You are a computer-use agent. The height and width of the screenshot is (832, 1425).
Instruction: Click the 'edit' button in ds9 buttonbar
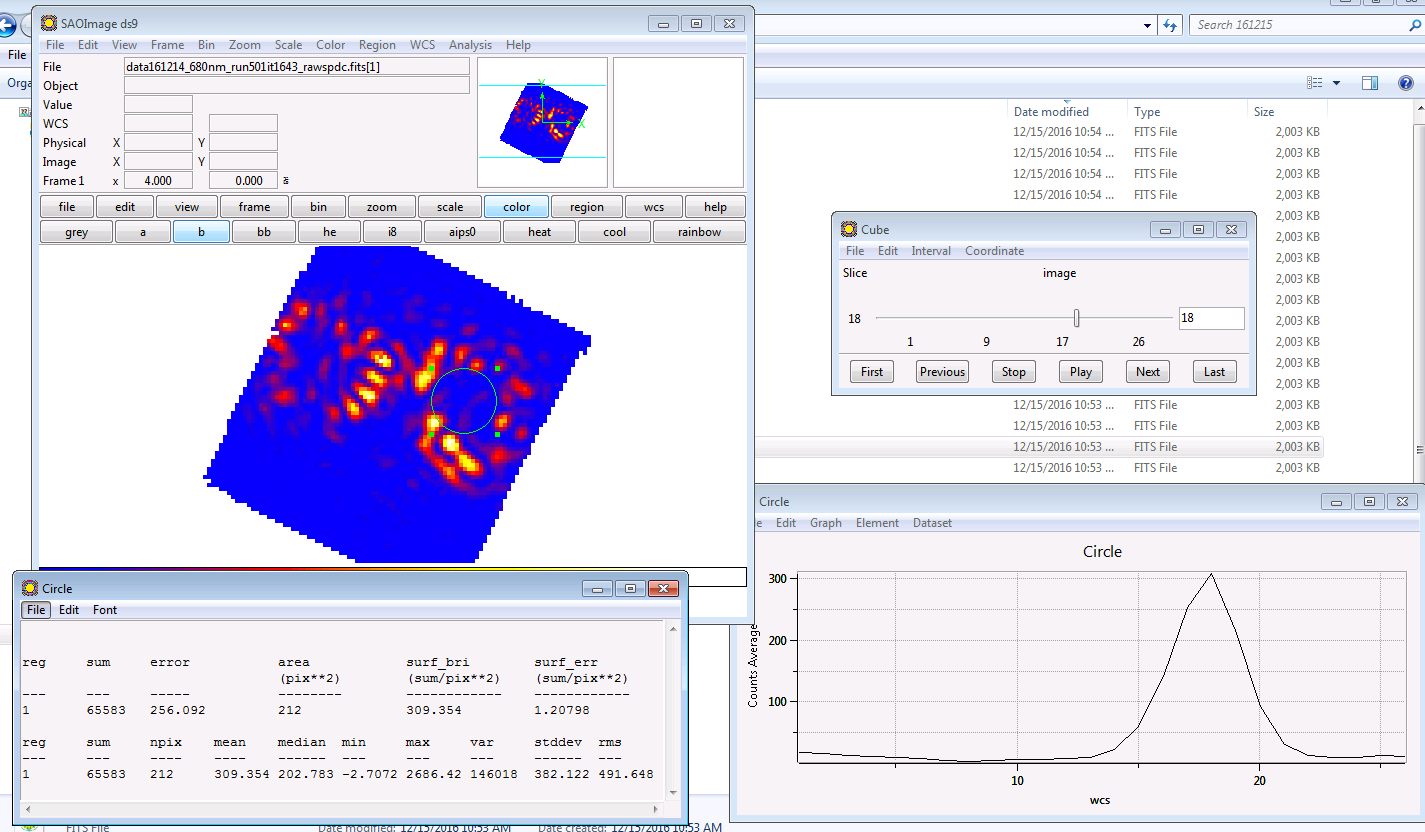[125, 207]
